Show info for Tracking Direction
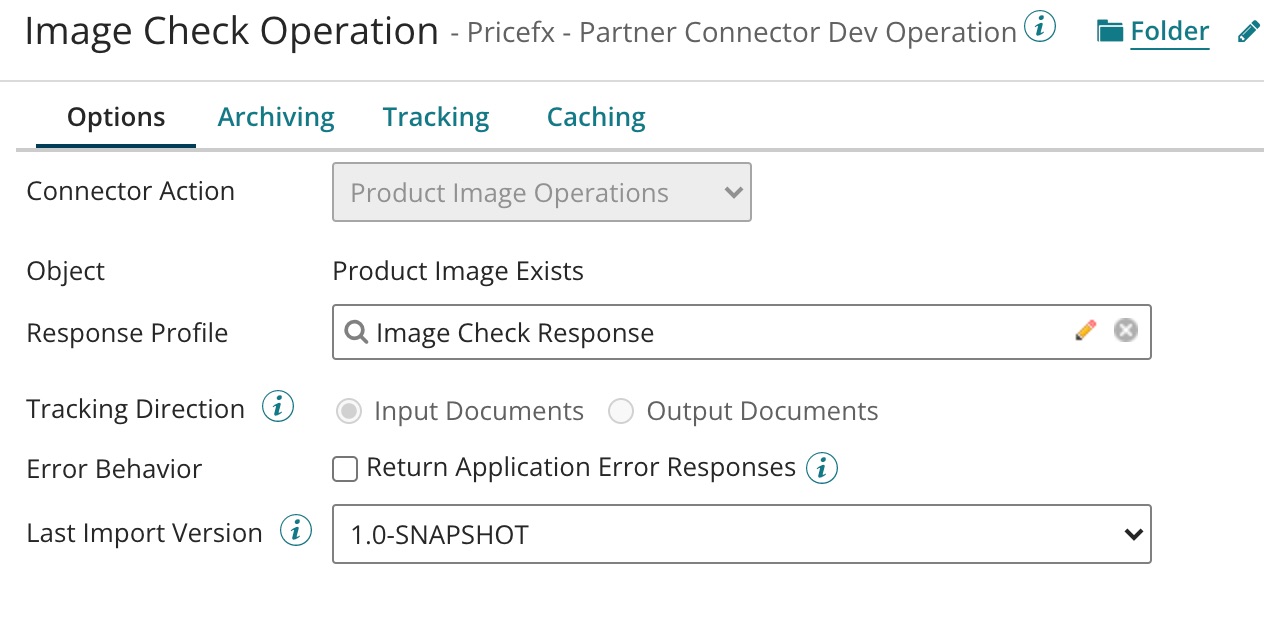Image resolution: width=1264 pixels, height=618 pixels. pos(278,407)
